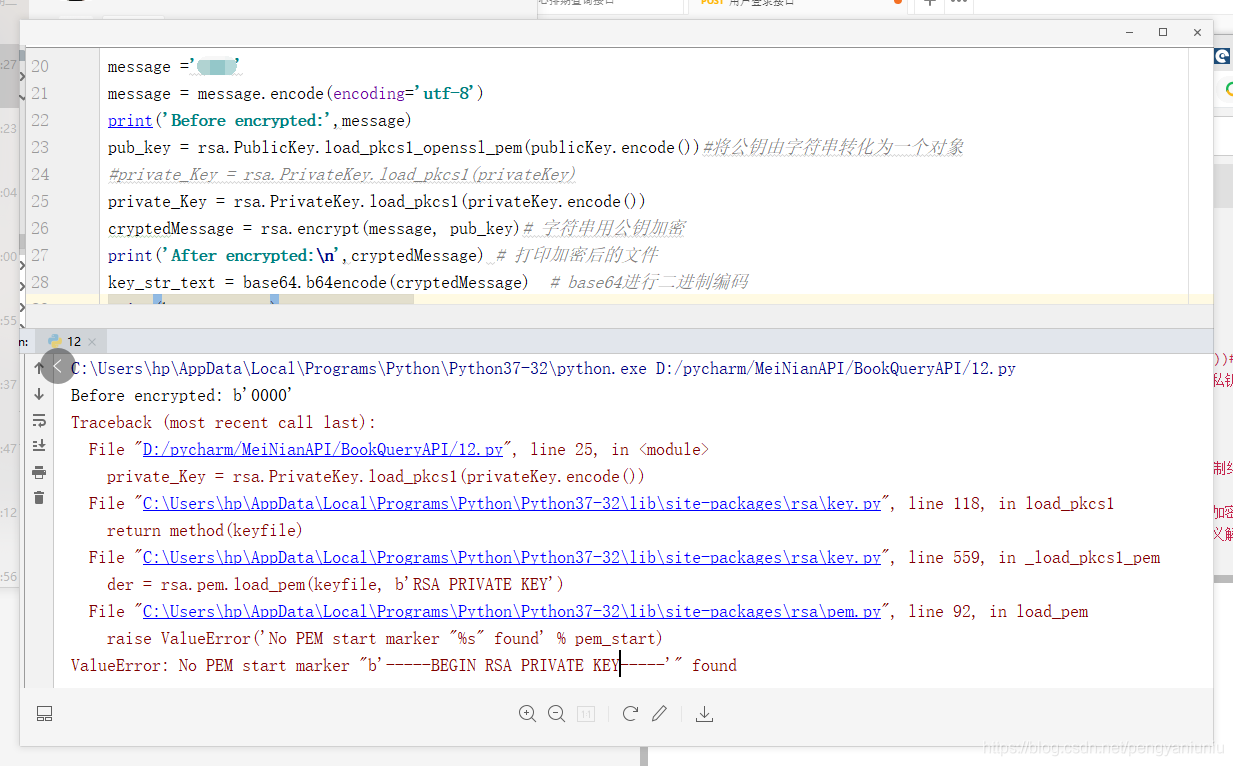1233x766 pixels.
Task: Toggle scroll-to-end in the console
Action: pyautogui.click(x=39, y=446)
